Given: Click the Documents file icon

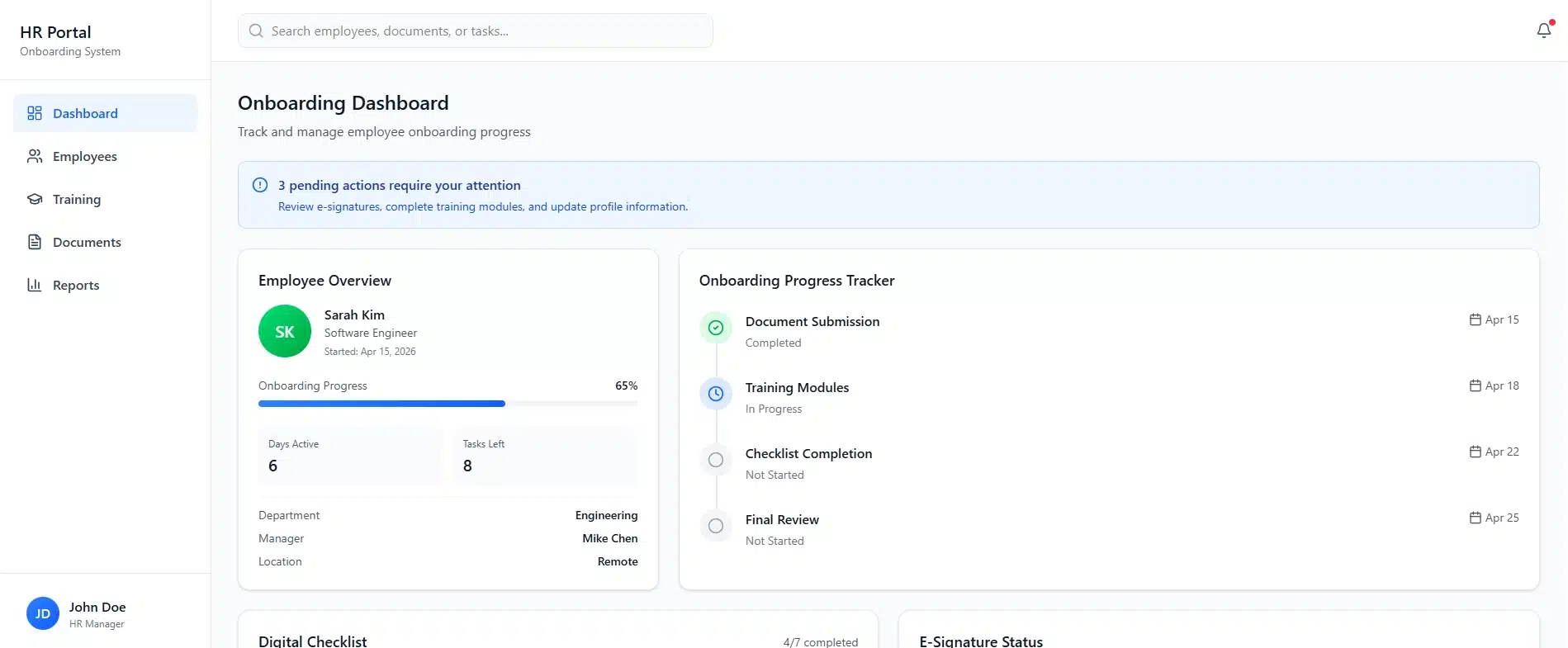Looking at the screenshot, I should (35, 242).
